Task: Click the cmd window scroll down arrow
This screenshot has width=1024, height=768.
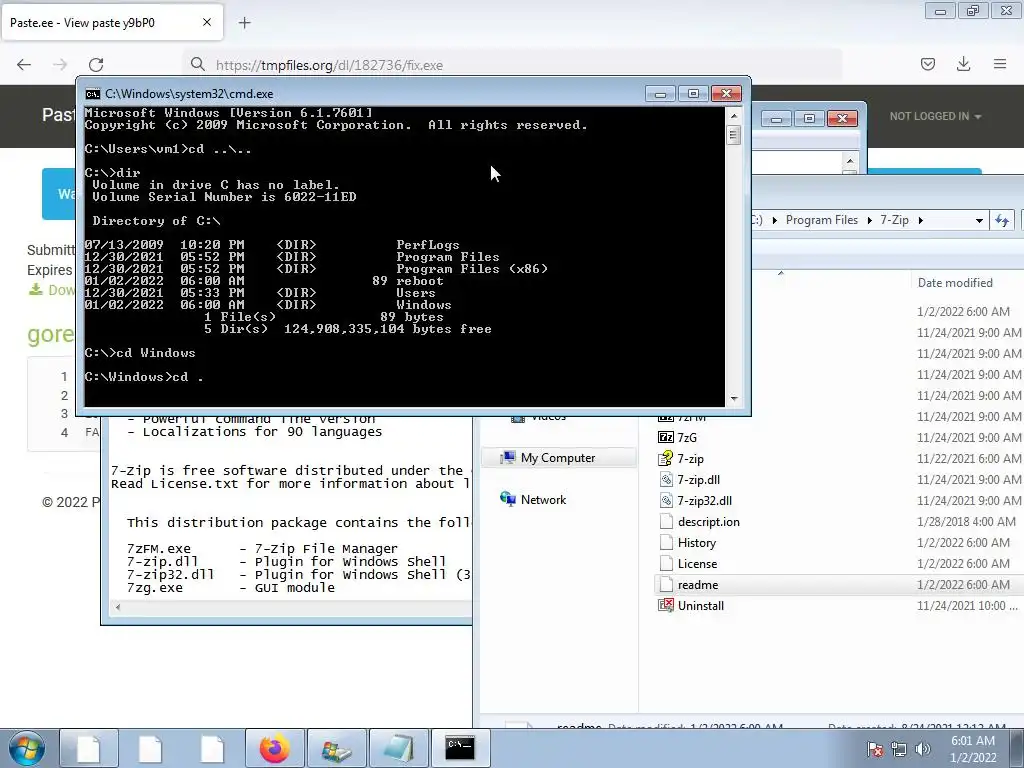Action: (x=734, y=398)
